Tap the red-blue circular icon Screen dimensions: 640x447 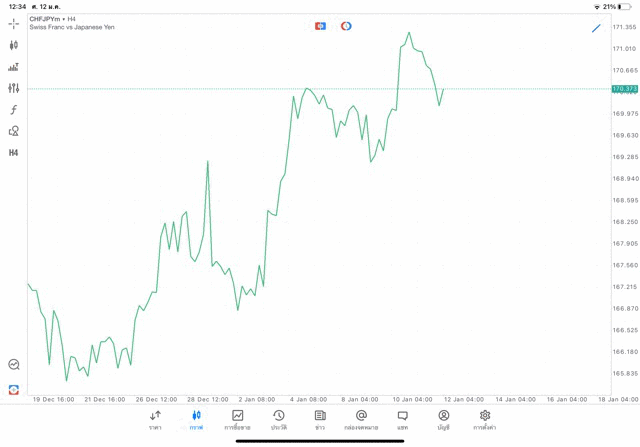346,26
